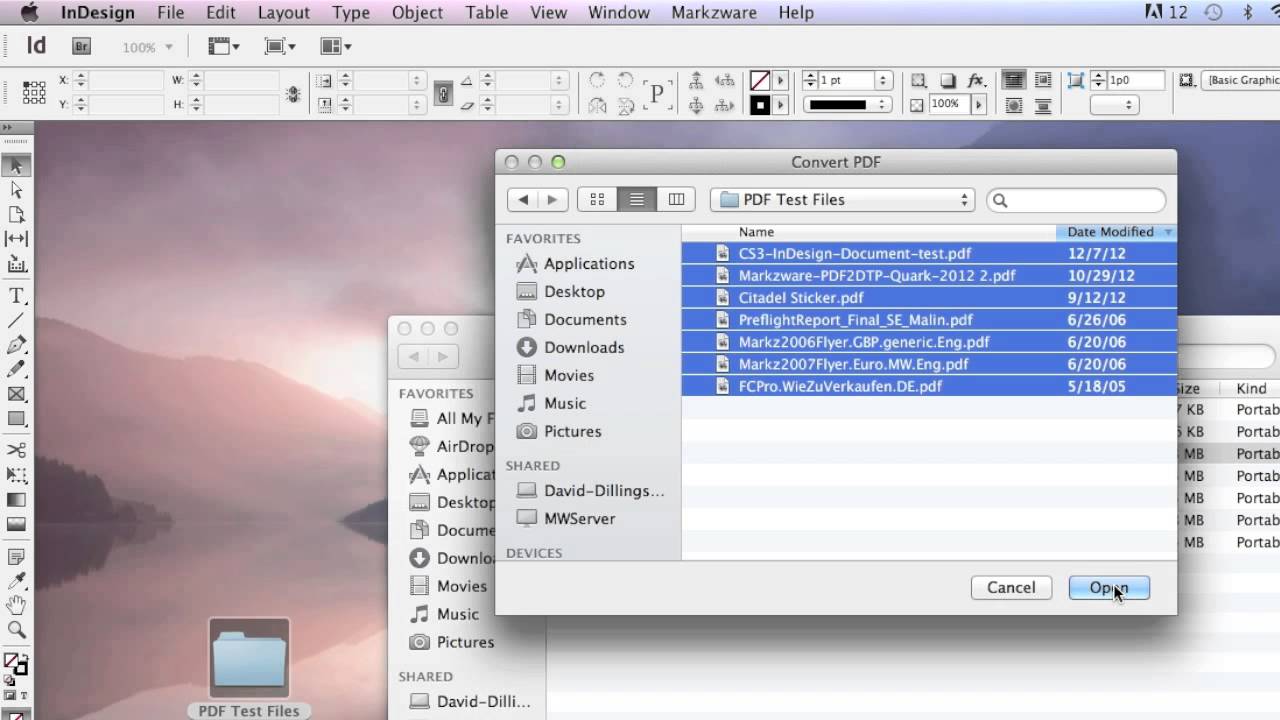The width and height of the screenshot is (1280, 720).
Task: Switch dialog to icon view
Action: click(597, 199)
